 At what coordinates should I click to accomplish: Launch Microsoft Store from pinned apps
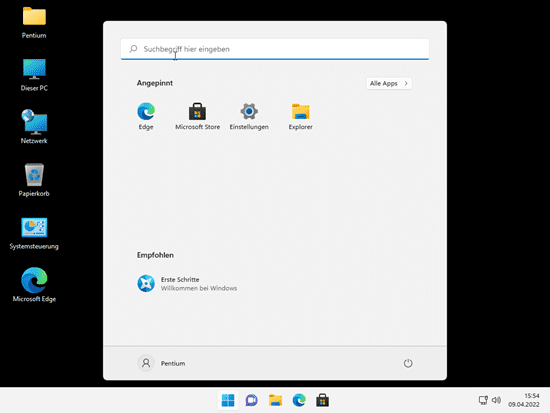pyautogui.click(x=197, y=116)
